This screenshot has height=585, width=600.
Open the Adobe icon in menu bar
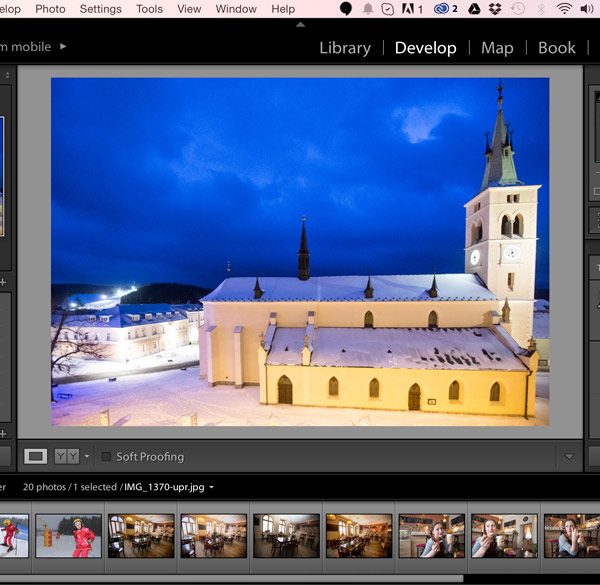coord(412,8)
